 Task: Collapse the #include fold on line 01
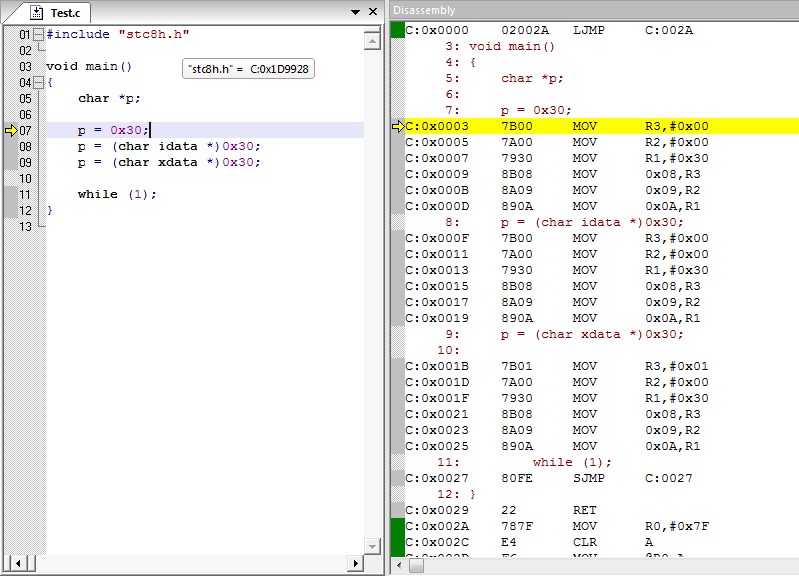(x=38, y=35)
